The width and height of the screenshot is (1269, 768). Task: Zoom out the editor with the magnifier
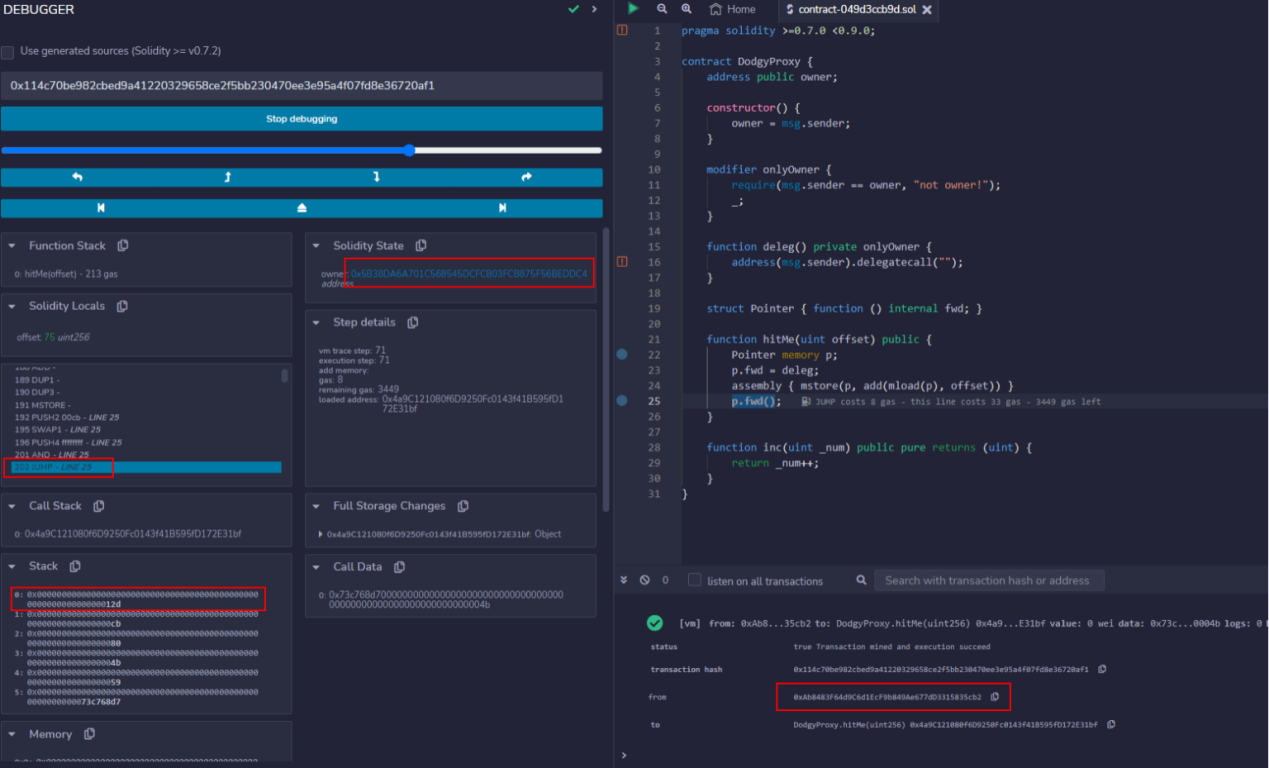(x=662, y=9)
